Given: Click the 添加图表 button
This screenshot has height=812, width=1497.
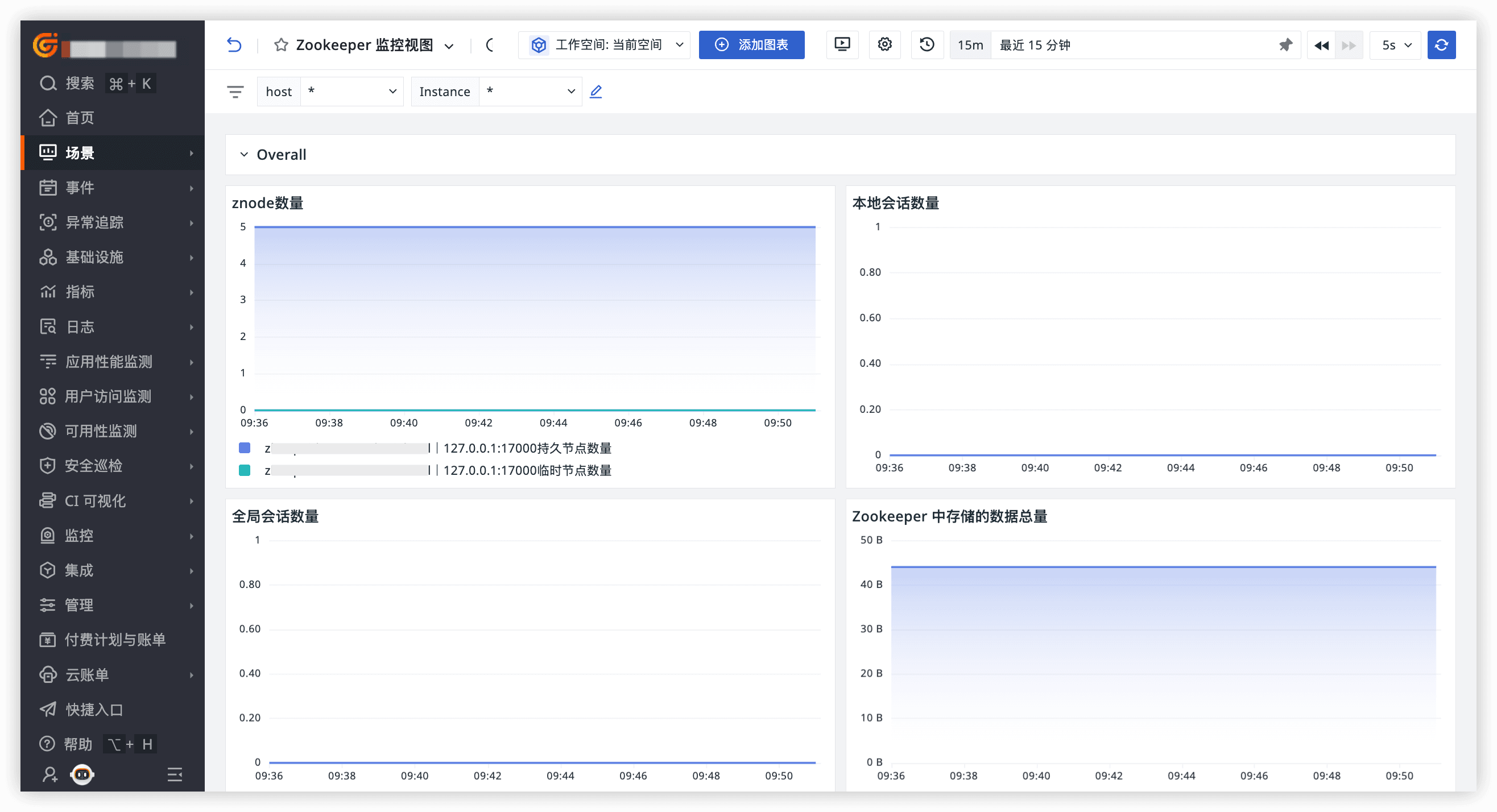Looking at the screenshot, I should click(751, 45).
